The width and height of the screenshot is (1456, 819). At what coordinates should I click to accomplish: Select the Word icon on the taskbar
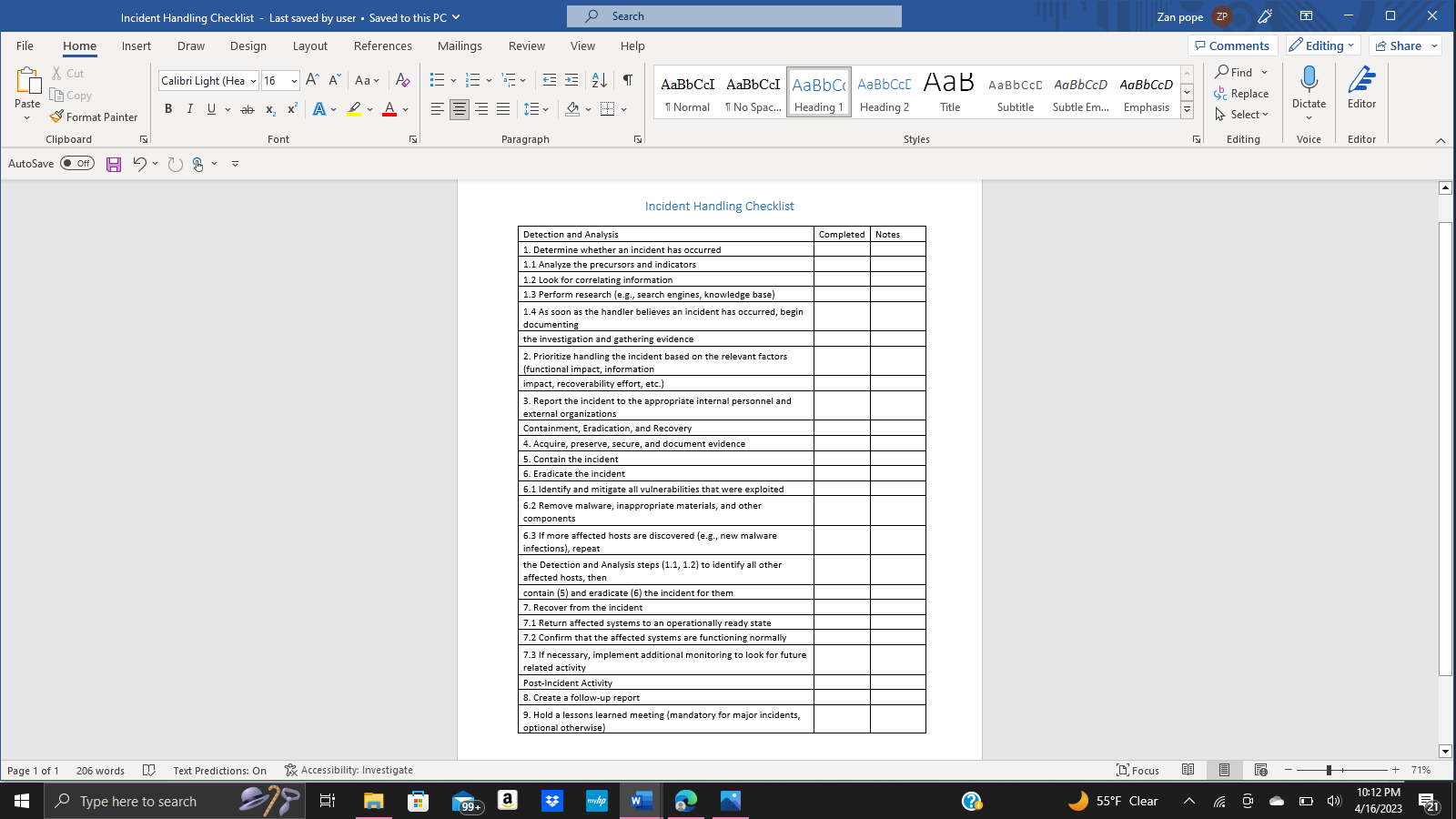tap(640, 801)
